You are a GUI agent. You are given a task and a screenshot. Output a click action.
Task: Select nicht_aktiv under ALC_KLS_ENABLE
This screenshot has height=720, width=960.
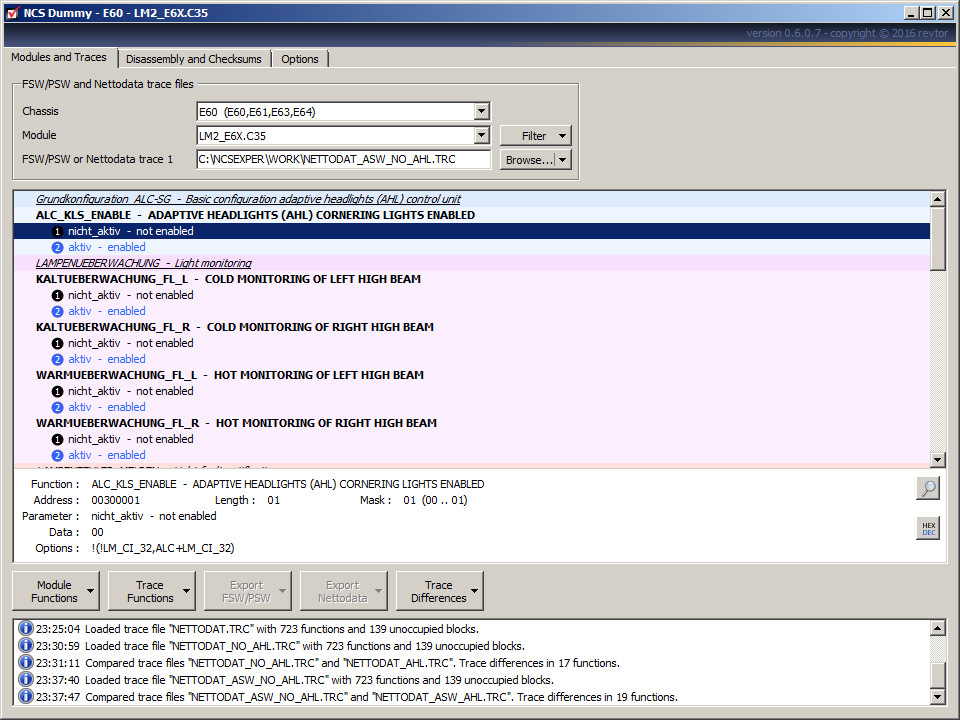pos(471,231)
